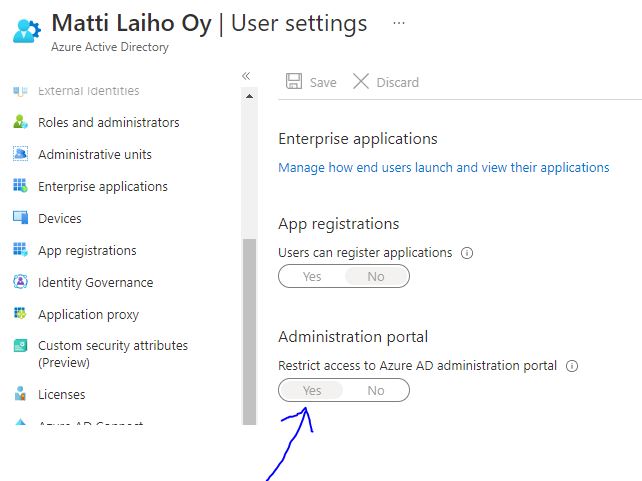Image resolution: width=642 pixels, height=481 pixels.
Task: Open App registrations in sidebar
Action: point(87,251)
